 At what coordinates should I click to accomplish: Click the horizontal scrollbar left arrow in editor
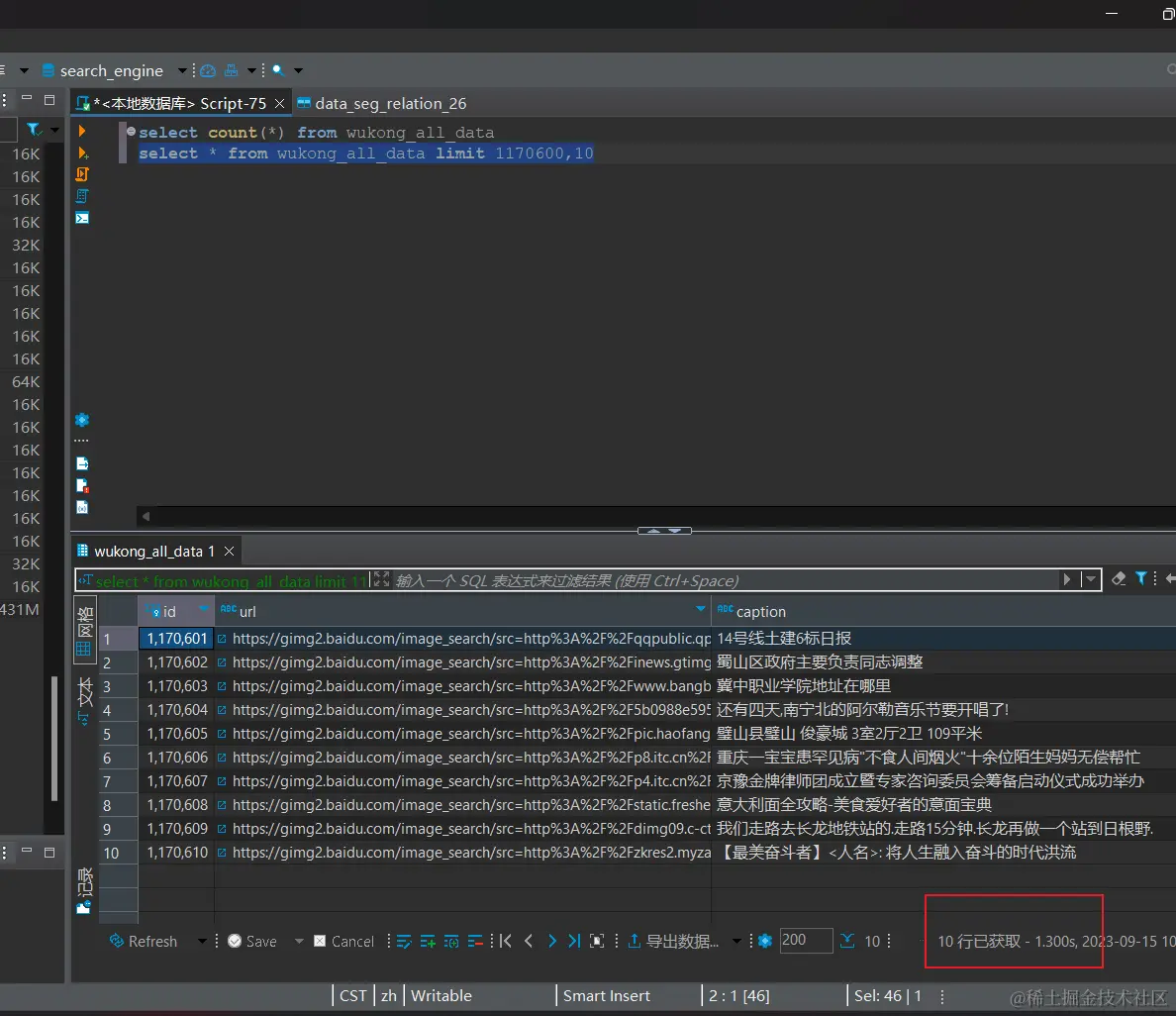[147, 516]
